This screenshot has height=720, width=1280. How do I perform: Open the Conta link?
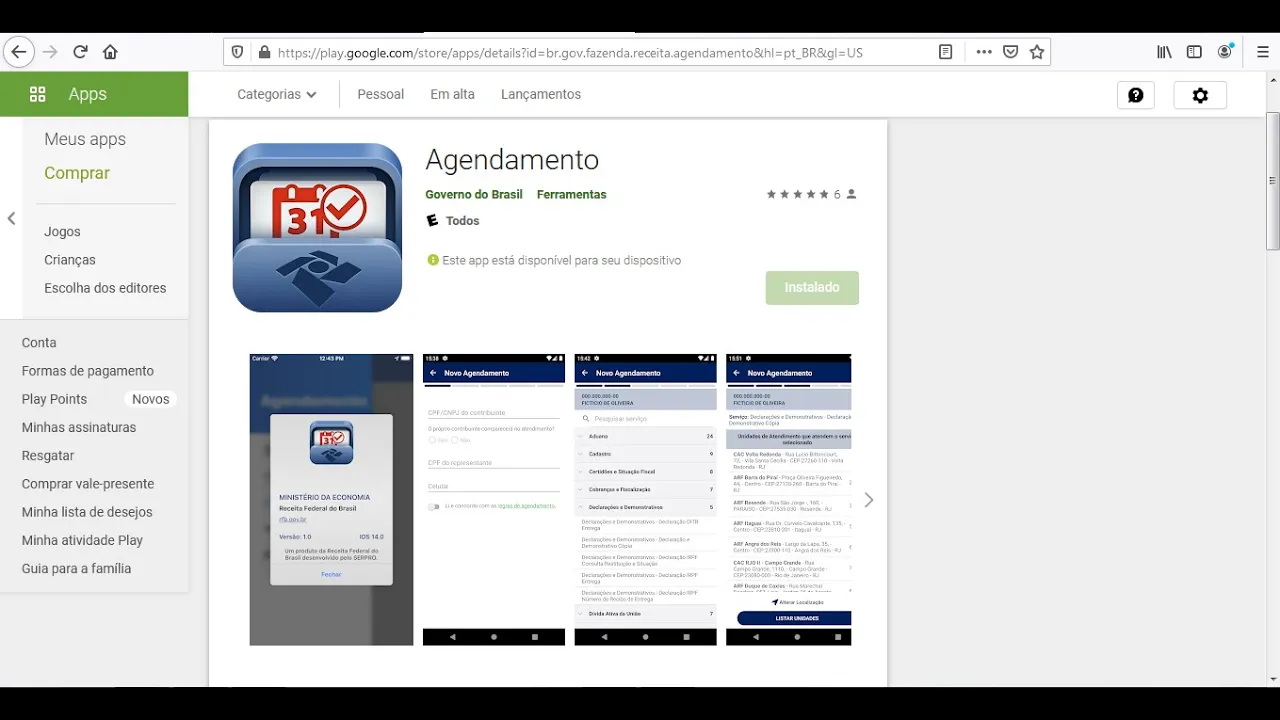click(39, 342)
